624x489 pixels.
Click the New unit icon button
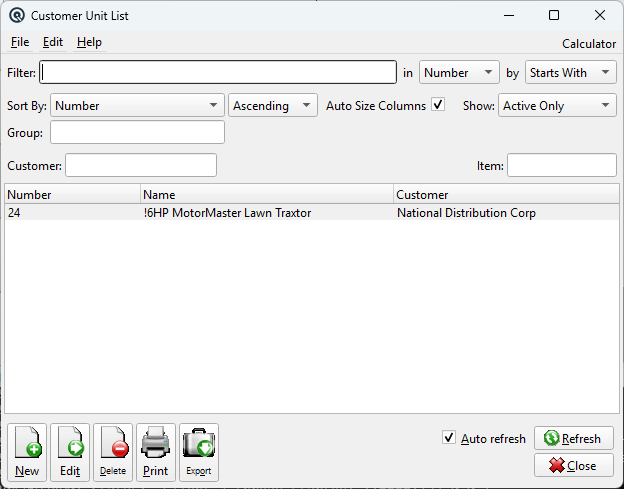click(27, 452)
